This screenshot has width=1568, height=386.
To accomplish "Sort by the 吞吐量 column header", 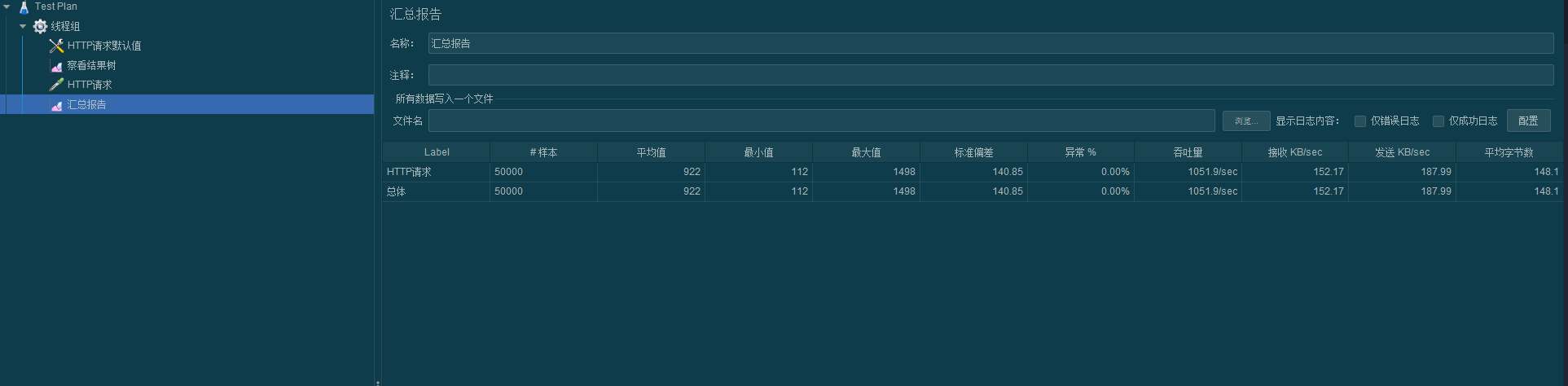I will coord(1187,152).
